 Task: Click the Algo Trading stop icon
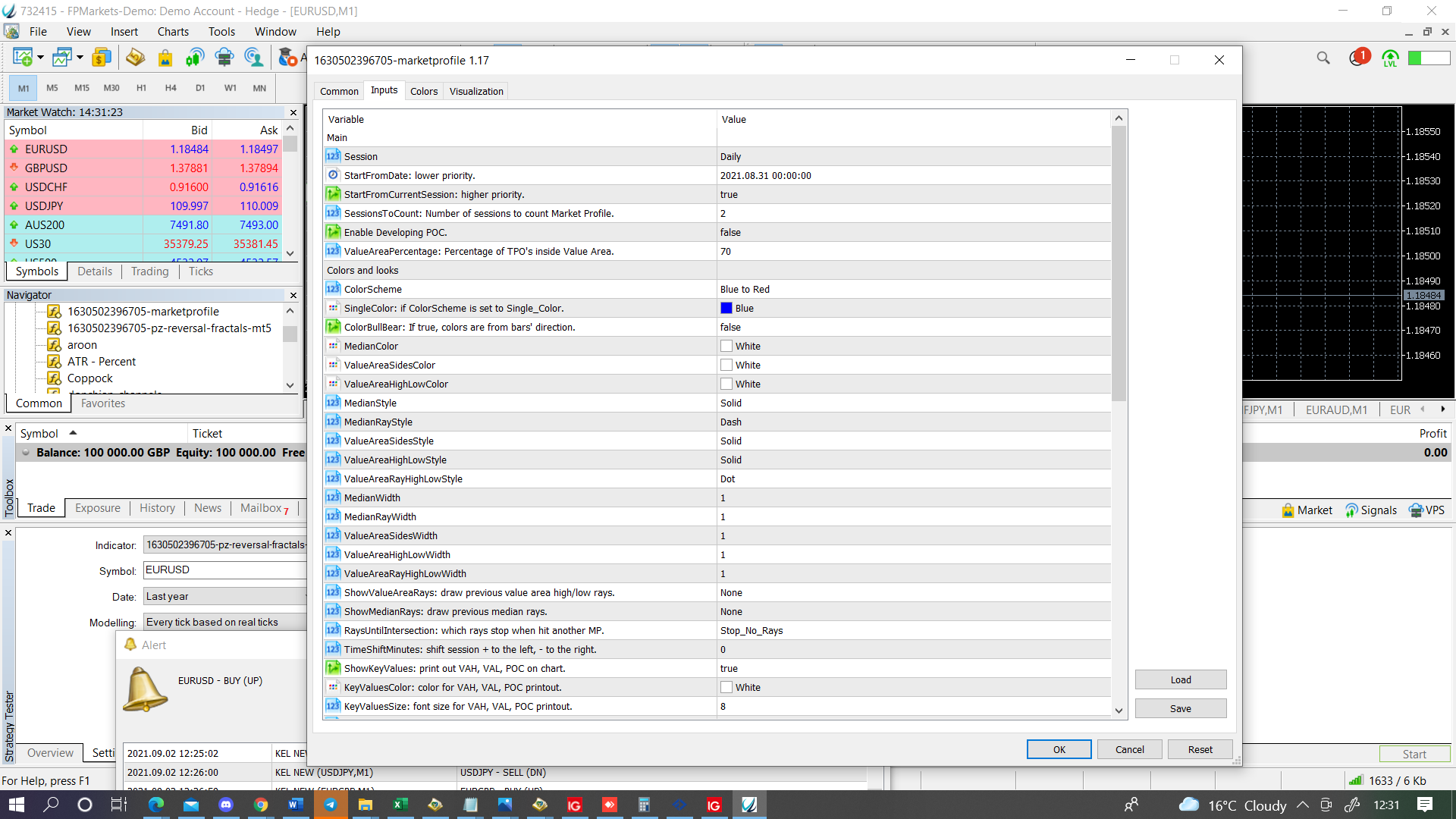coord(287,58)
